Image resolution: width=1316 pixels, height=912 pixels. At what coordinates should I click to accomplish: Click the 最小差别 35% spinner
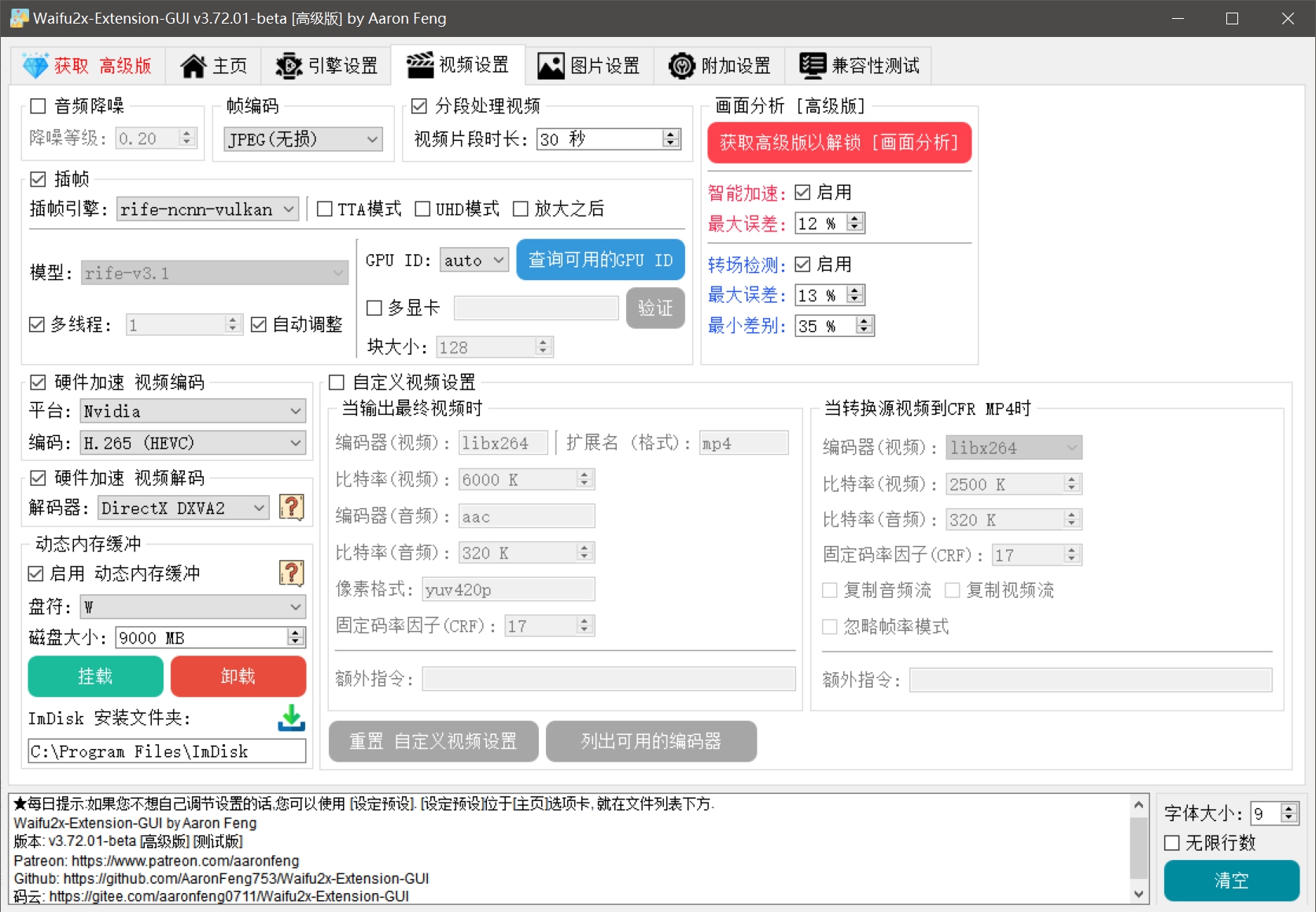click(x=835, y=326)
